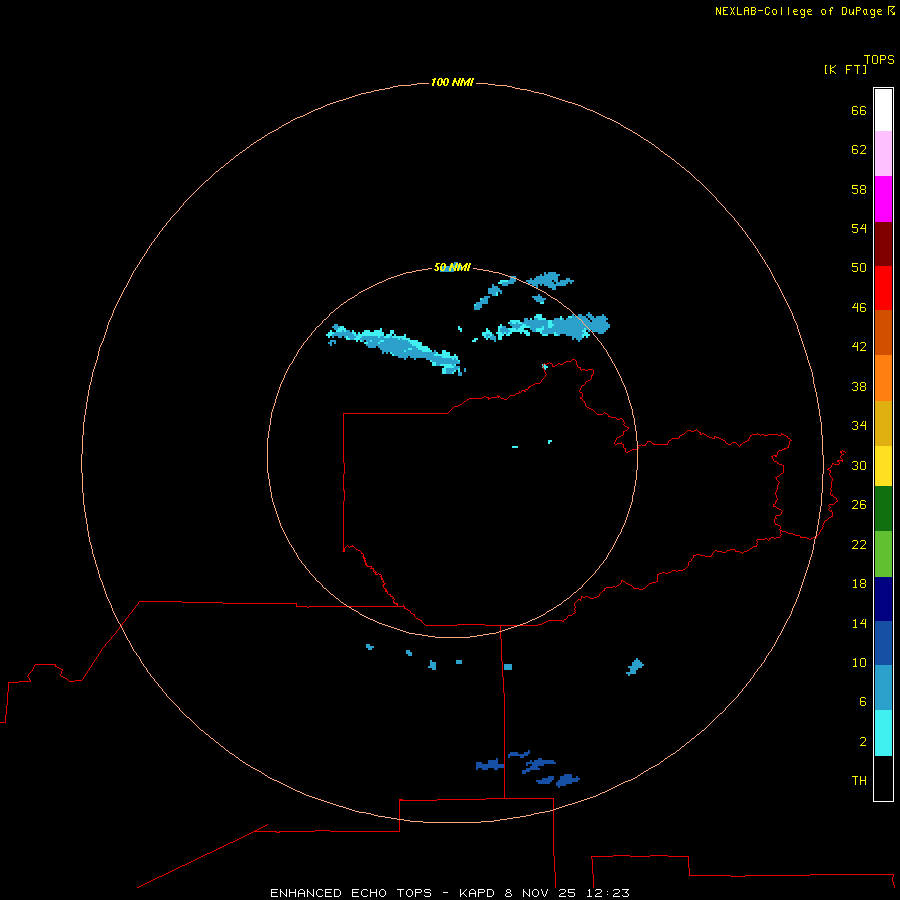Click the "50" legend value
900x900 pixels.
[x=859, y=267]
